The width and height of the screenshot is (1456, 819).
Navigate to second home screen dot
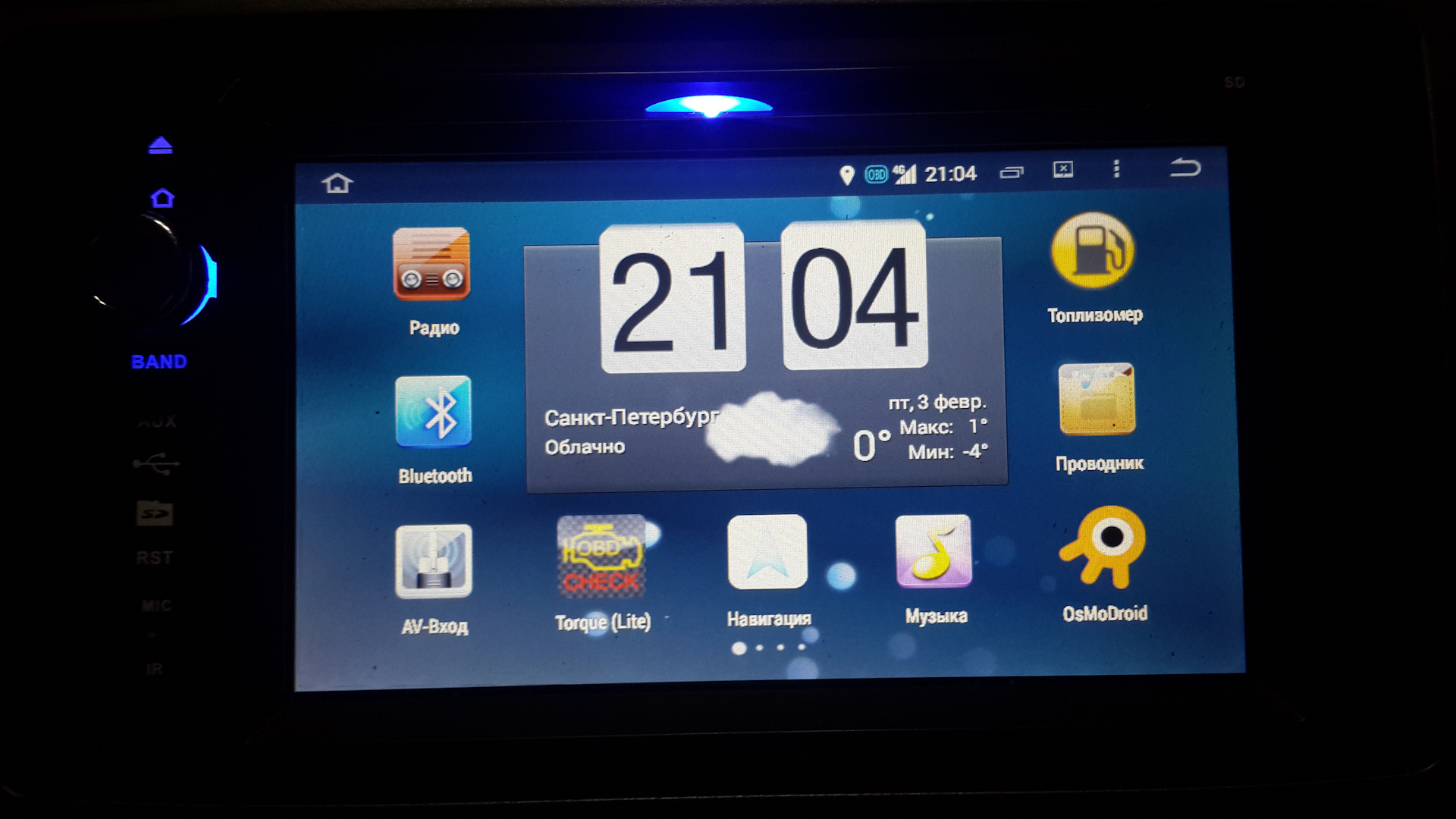click(760, 649)
